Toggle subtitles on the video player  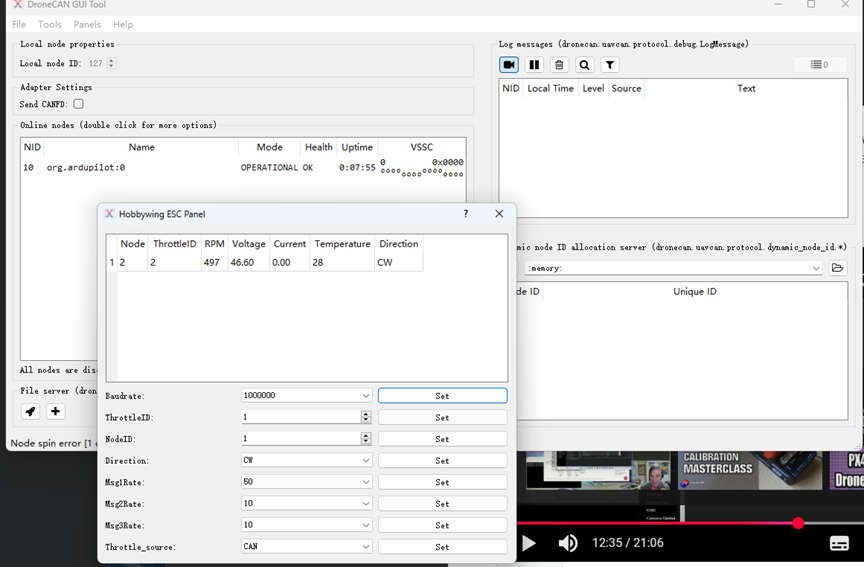click(839, 543)
